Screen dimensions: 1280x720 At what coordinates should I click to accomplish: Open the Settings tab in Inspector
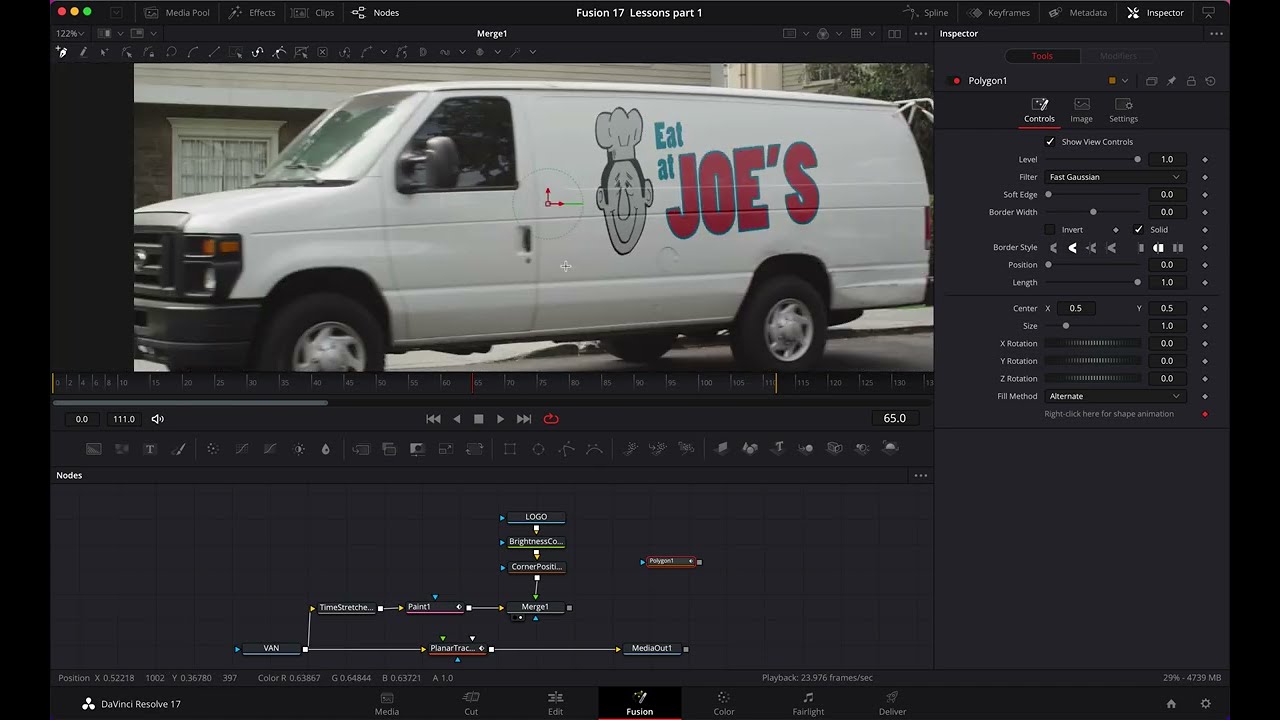coord(1123,110)
